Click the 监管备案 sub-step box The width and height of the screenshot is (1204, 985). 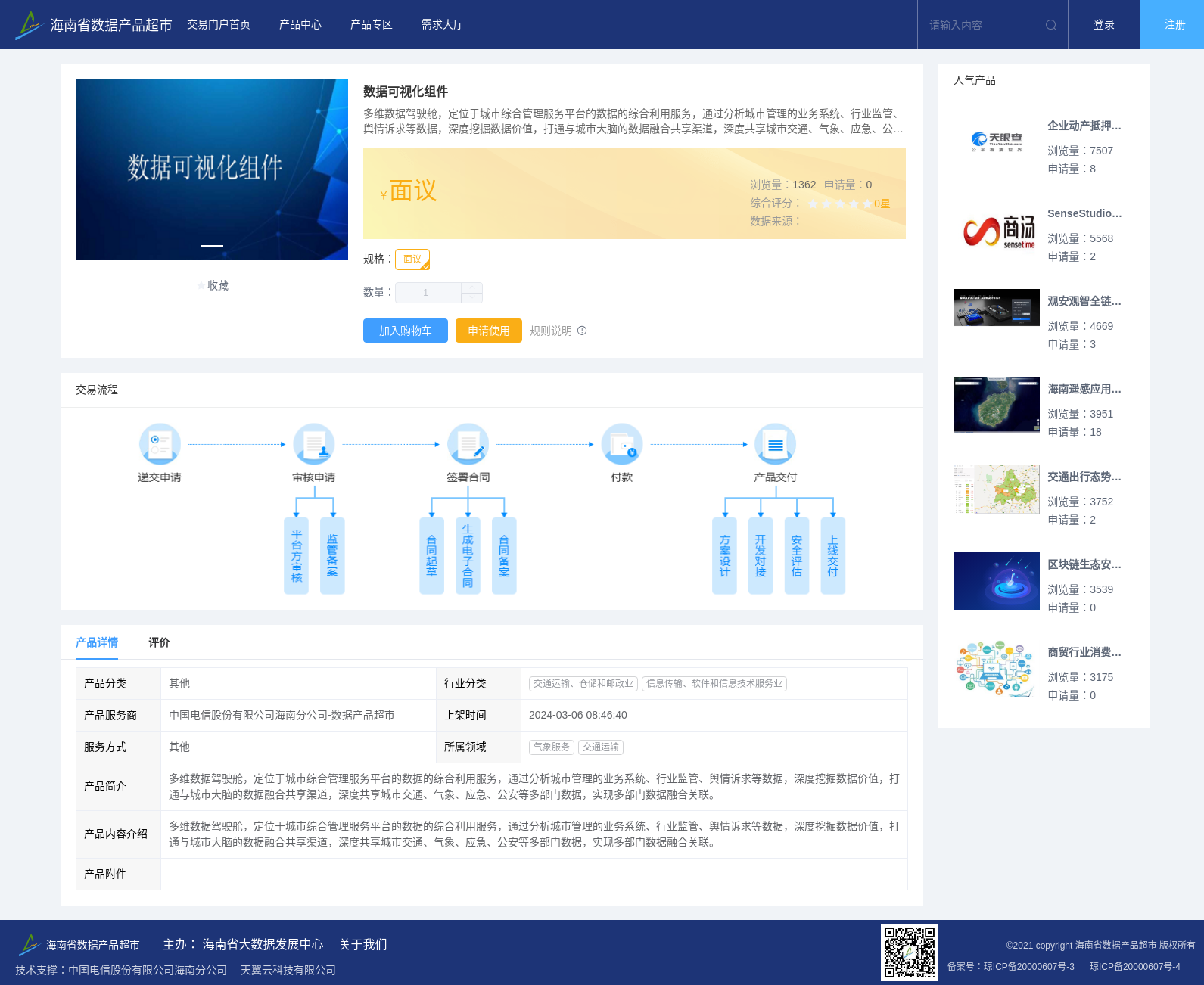click(x=332, y=555)
